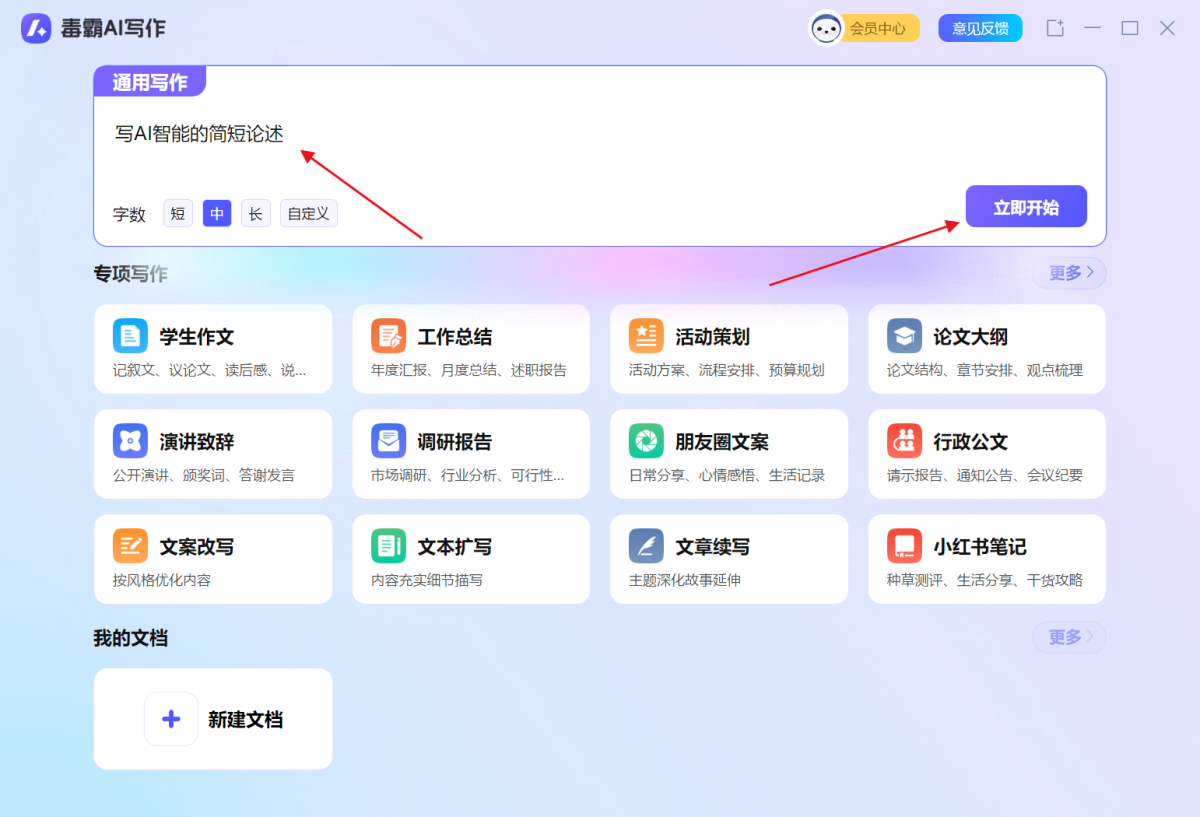This screenshot has width=1200, height=817.
Task: Open the 调研报告 card title
Action: click(x=455, y=442)
